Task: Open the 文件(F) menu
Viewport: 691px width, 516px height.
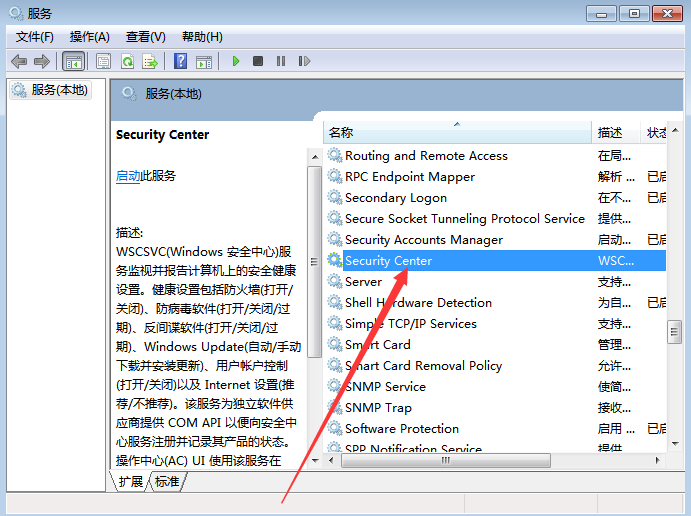Action: point(35,37)
